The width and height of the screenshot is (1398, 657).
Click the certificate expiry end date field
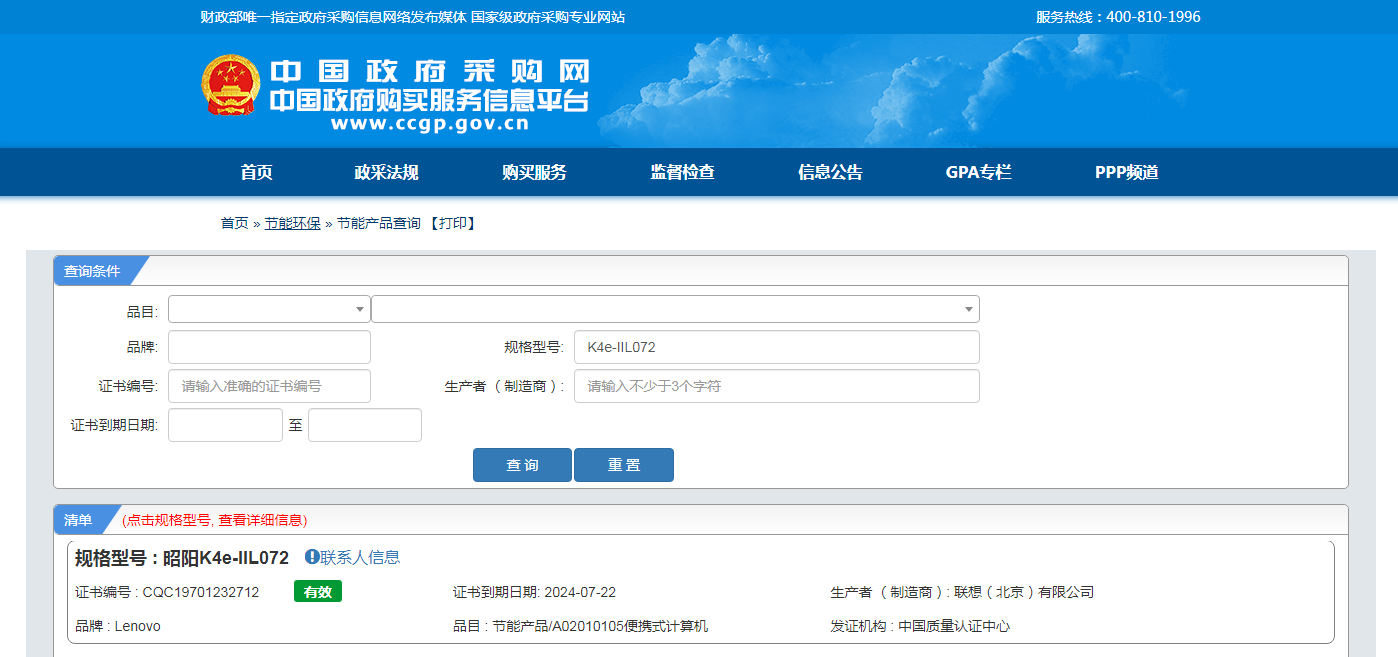click(x=365, y=425)
